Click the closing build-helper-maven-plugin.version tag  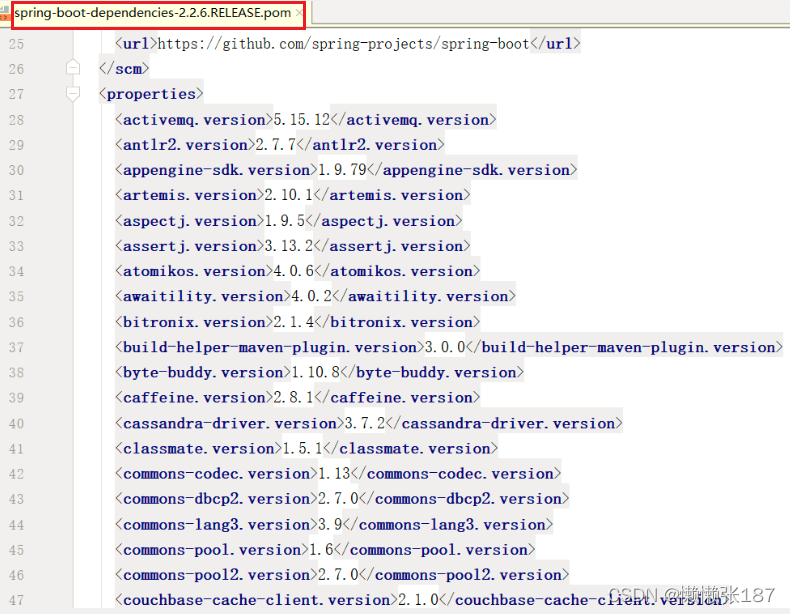tap(625, 347)
